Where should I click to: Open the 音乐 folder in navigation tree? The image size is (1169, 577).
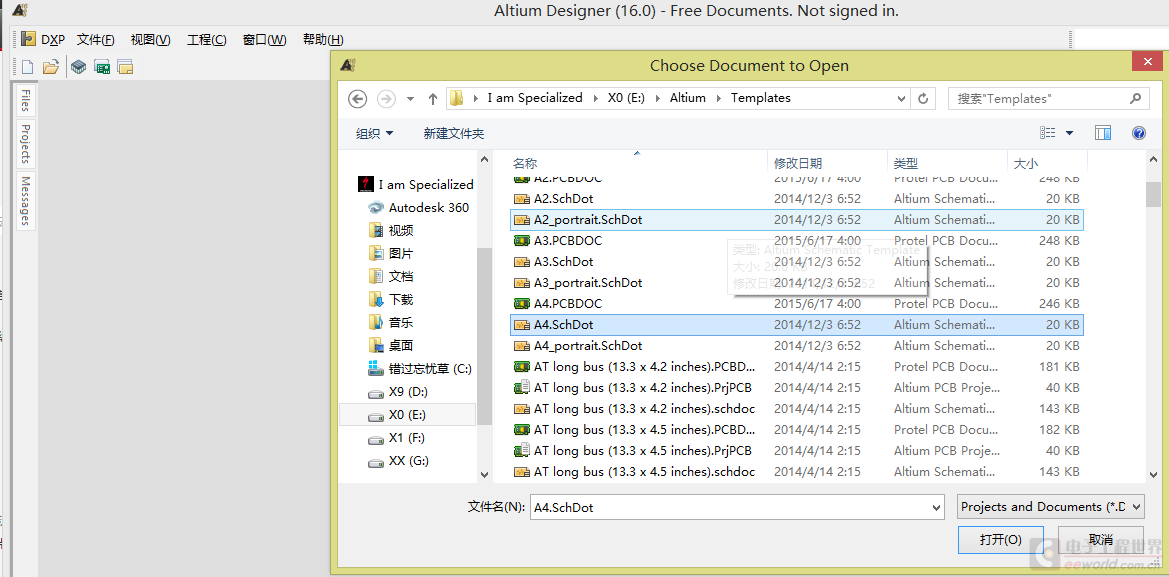(391, 323)
